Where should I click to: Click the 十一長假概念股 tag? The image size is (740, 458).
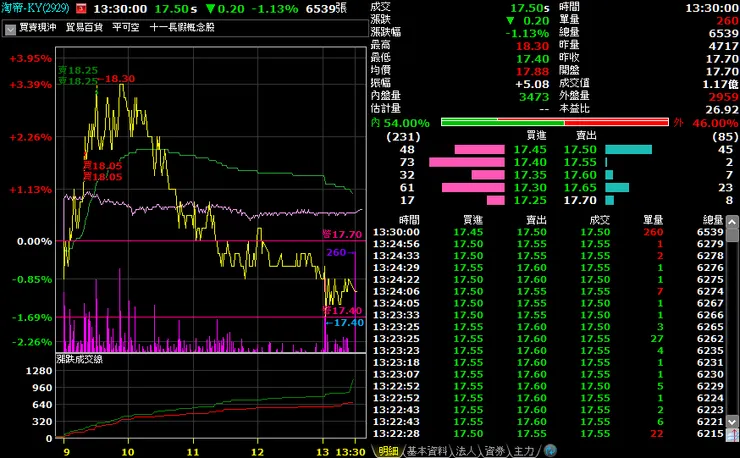pyautogui.click(x=182, y=27)
